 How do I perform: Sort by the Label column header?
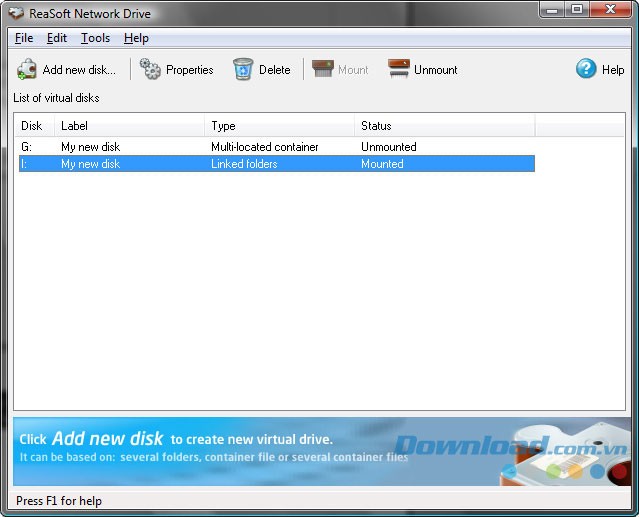click(x=129, y=125)
